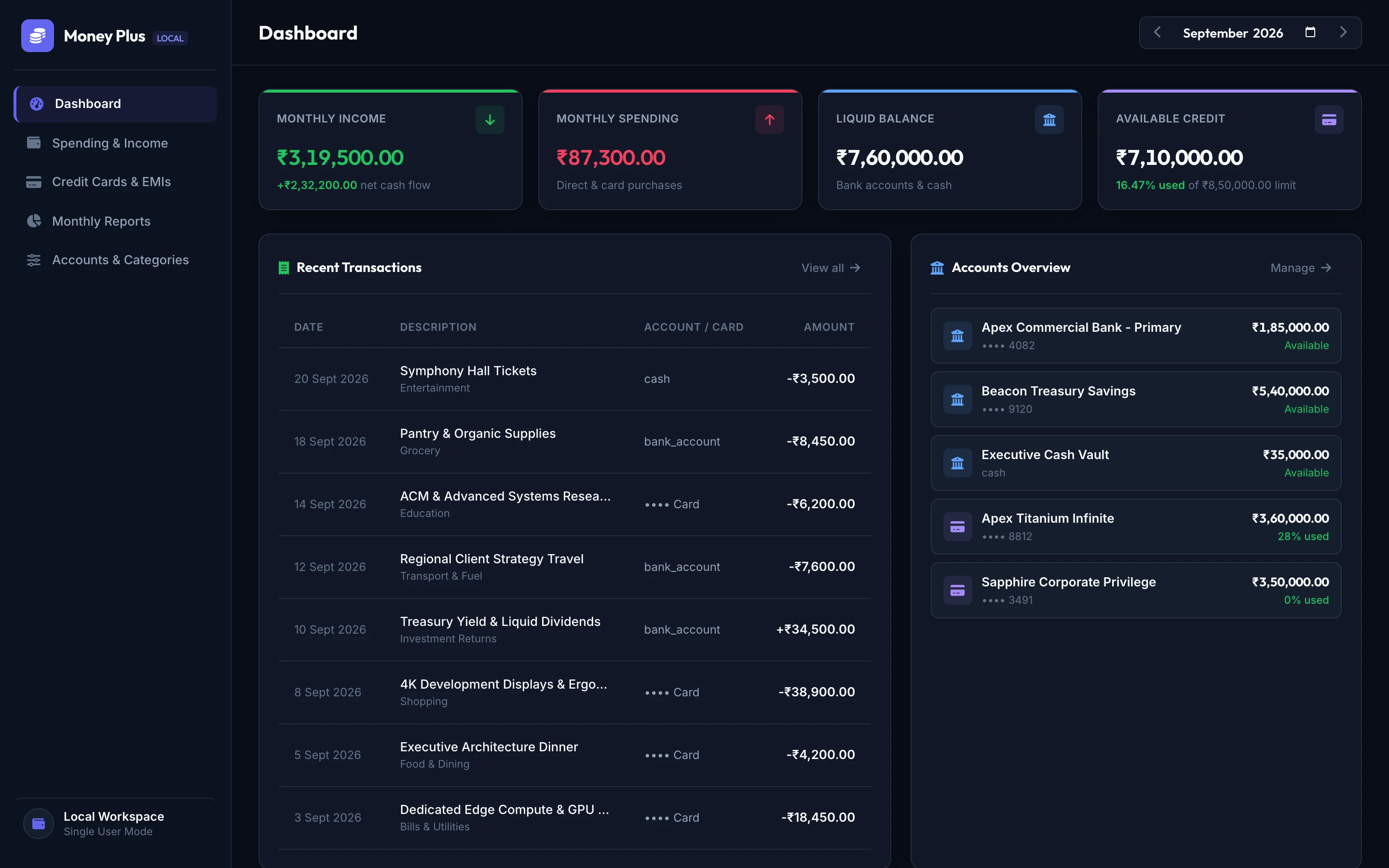
Task: Click the bank icon beside Executive Cash Vault
Action: pos(957,463)
